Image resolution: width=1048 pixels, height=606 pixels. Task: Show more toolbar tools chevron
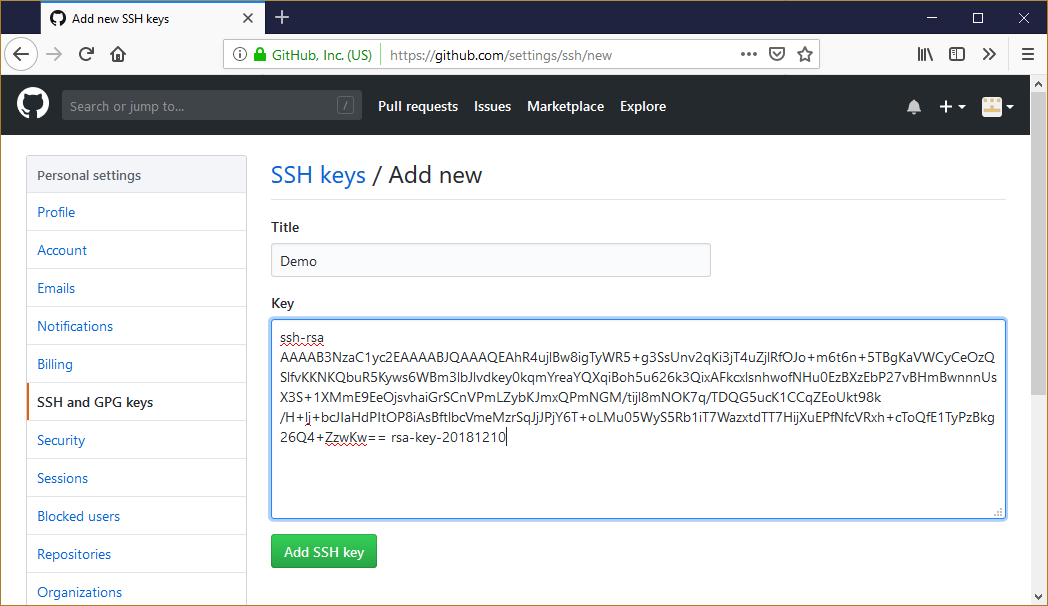[989, 54]
